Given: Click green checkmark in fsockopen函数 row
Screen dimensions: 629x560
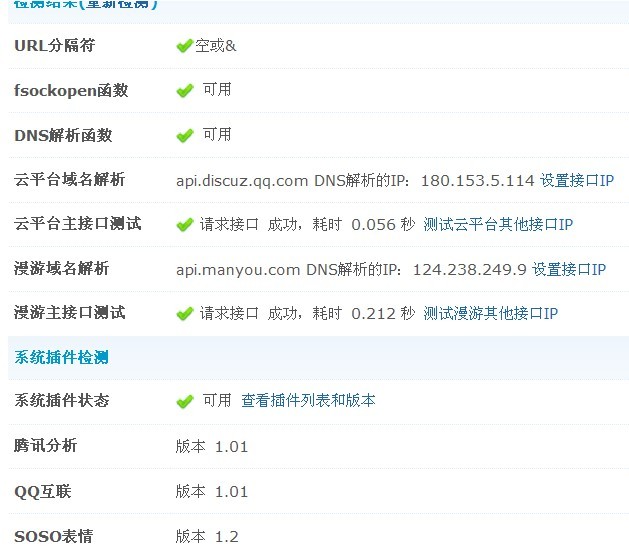Looking at the screenshot, I should (185, 91).
